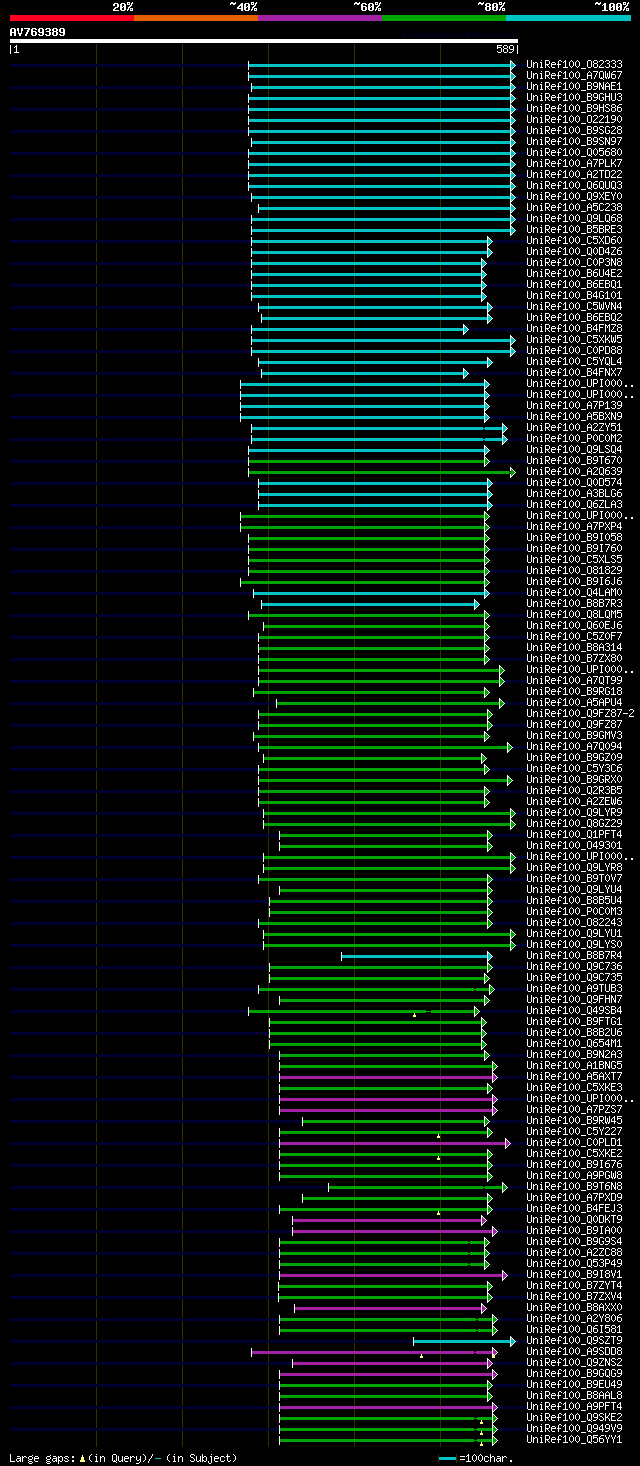The image size is (640, 1466).
Task: Select hit label UniRef100_A7PXP4
Action: (x=574, y=527)
